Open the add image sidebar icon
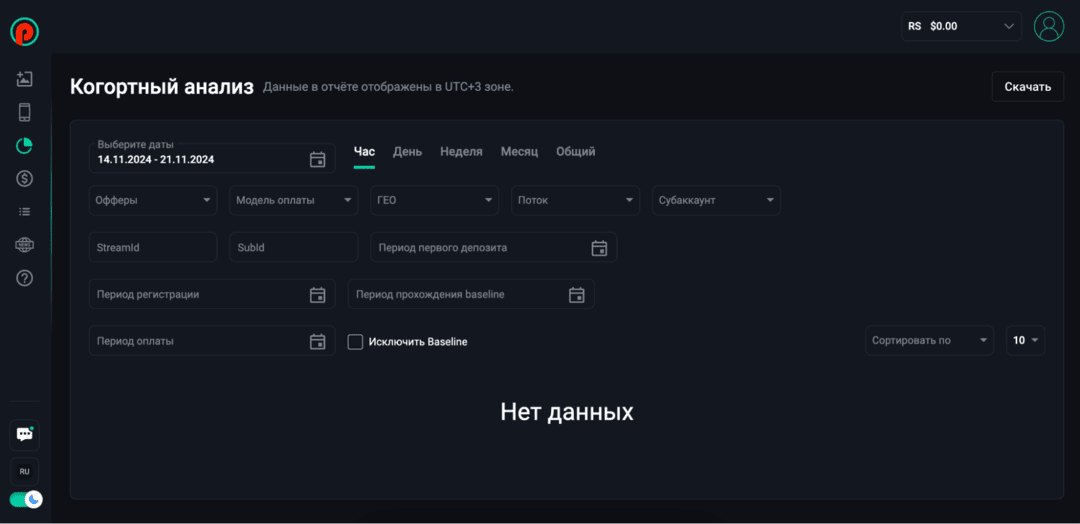 pos(25,79)
